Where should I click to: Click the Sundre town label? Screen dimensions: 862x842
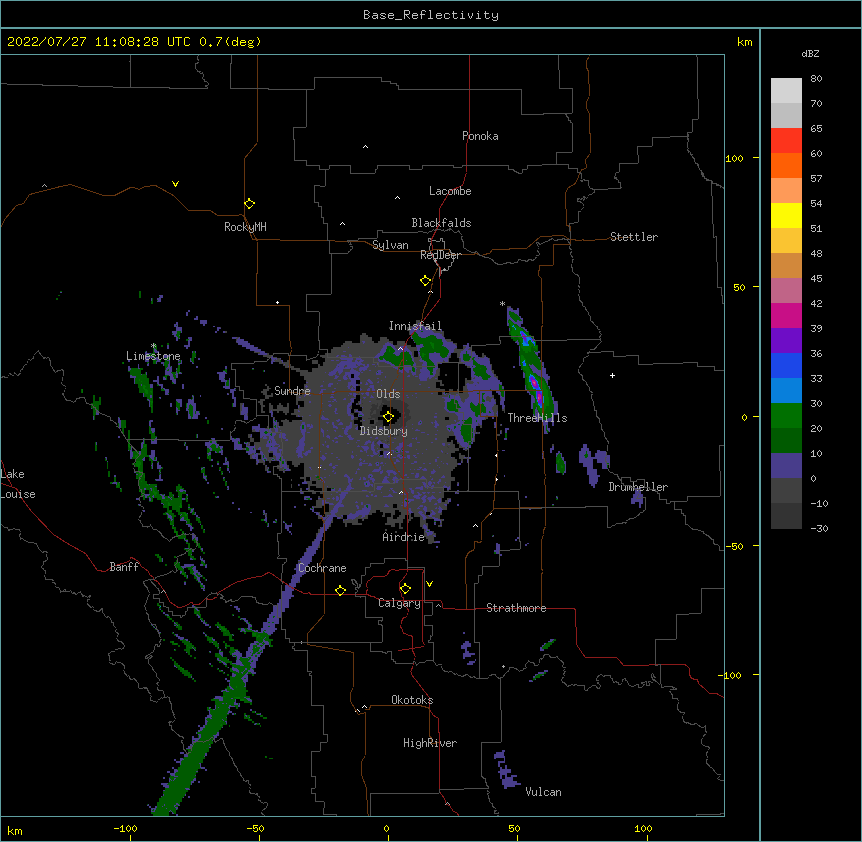pos(292,391)
